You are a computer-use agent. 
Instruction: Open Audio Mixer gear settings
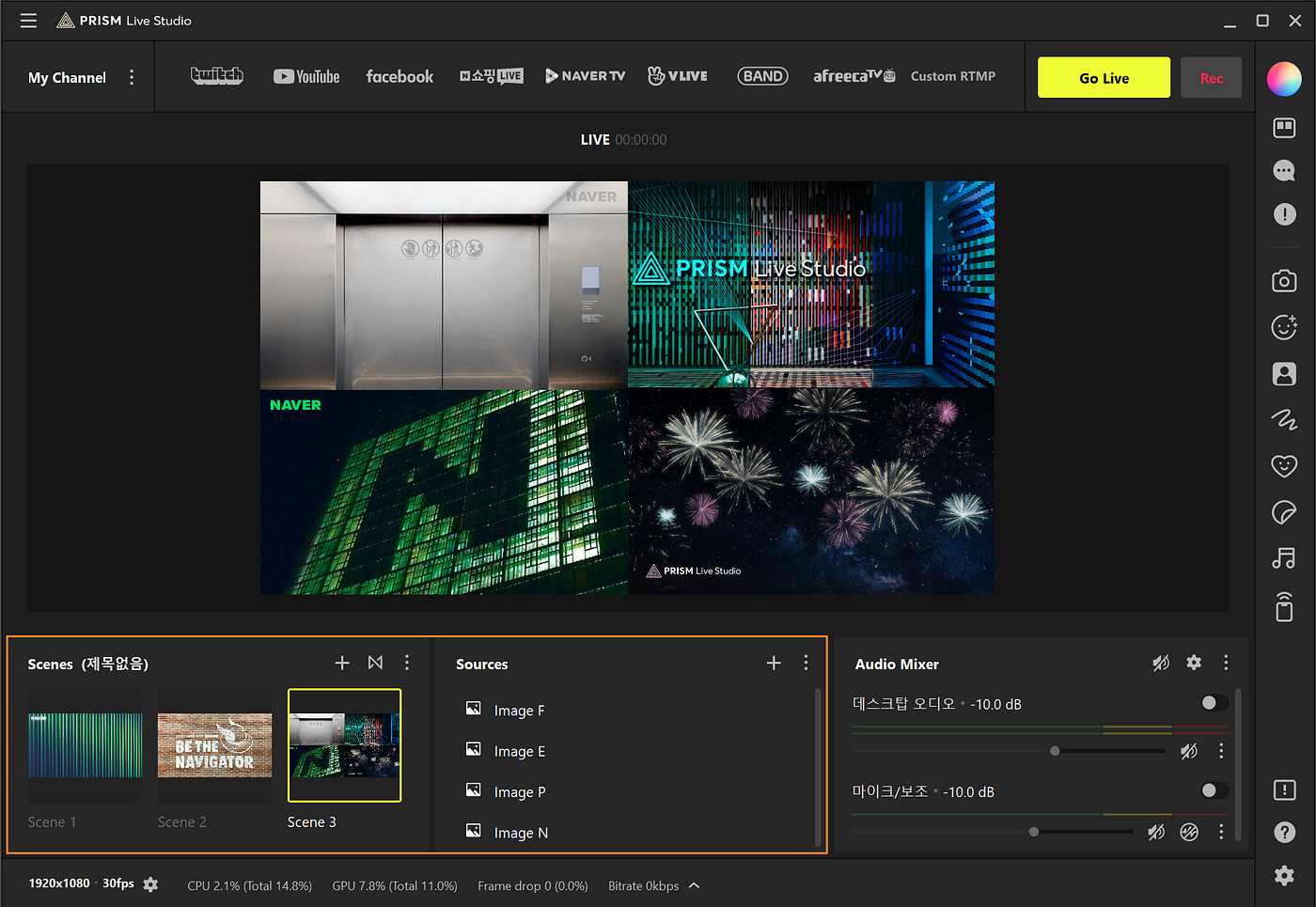1194,664
